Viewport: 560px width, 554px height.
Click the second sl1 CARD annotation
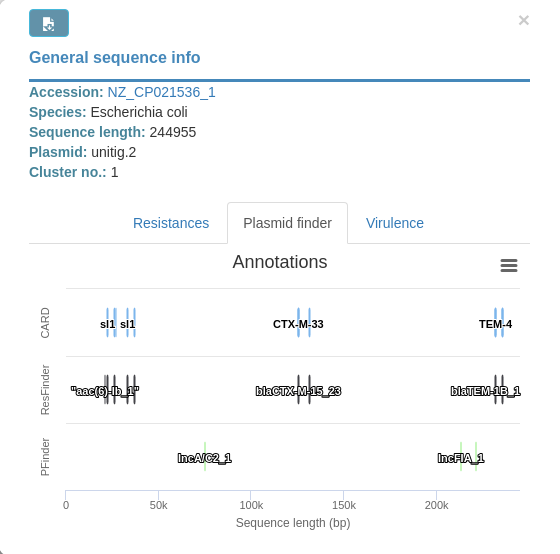pyautogui.click(x=128, y=324)
